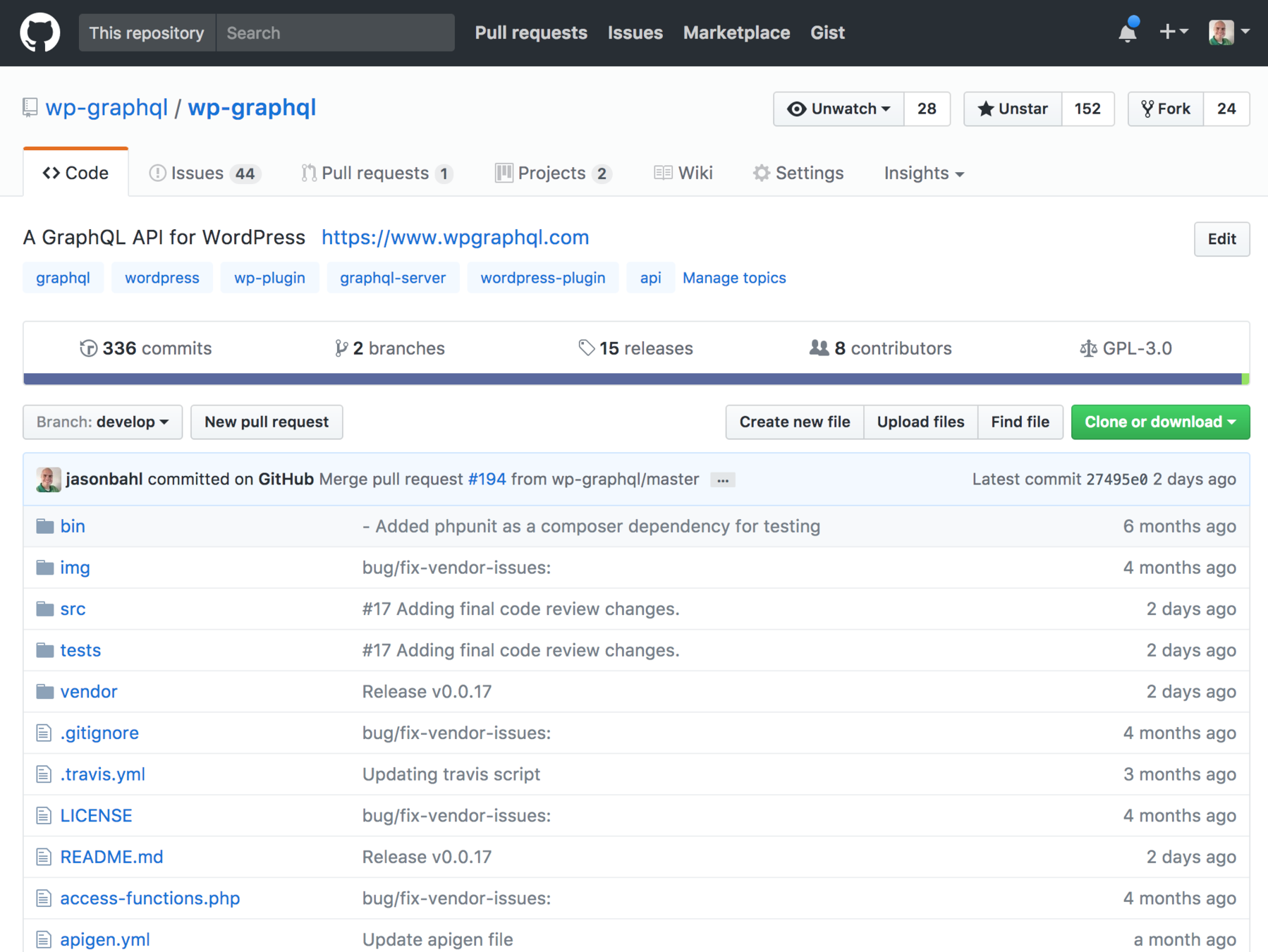The height and width of the screenshot is (952, 1268).
Task: Click the tests folder icon
Action: [x=45, y=650]
